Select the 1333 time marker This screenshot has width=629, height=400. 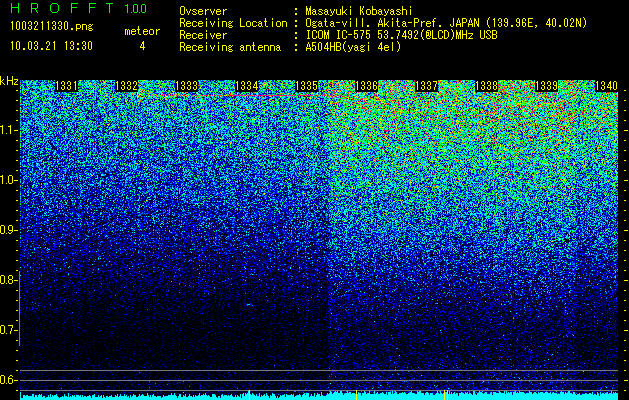(x=187, y=86)
